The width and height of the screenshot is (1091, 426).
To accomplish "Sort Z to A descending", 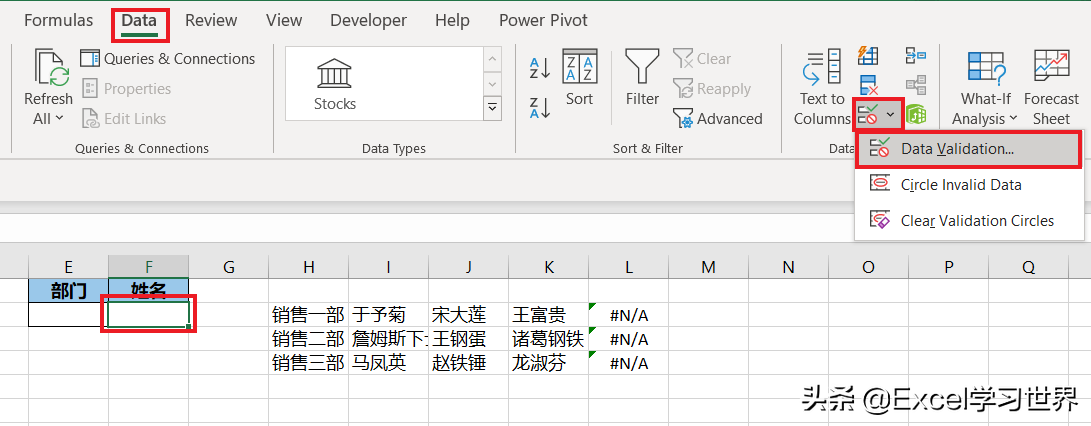I will click(x=540, y=106).
